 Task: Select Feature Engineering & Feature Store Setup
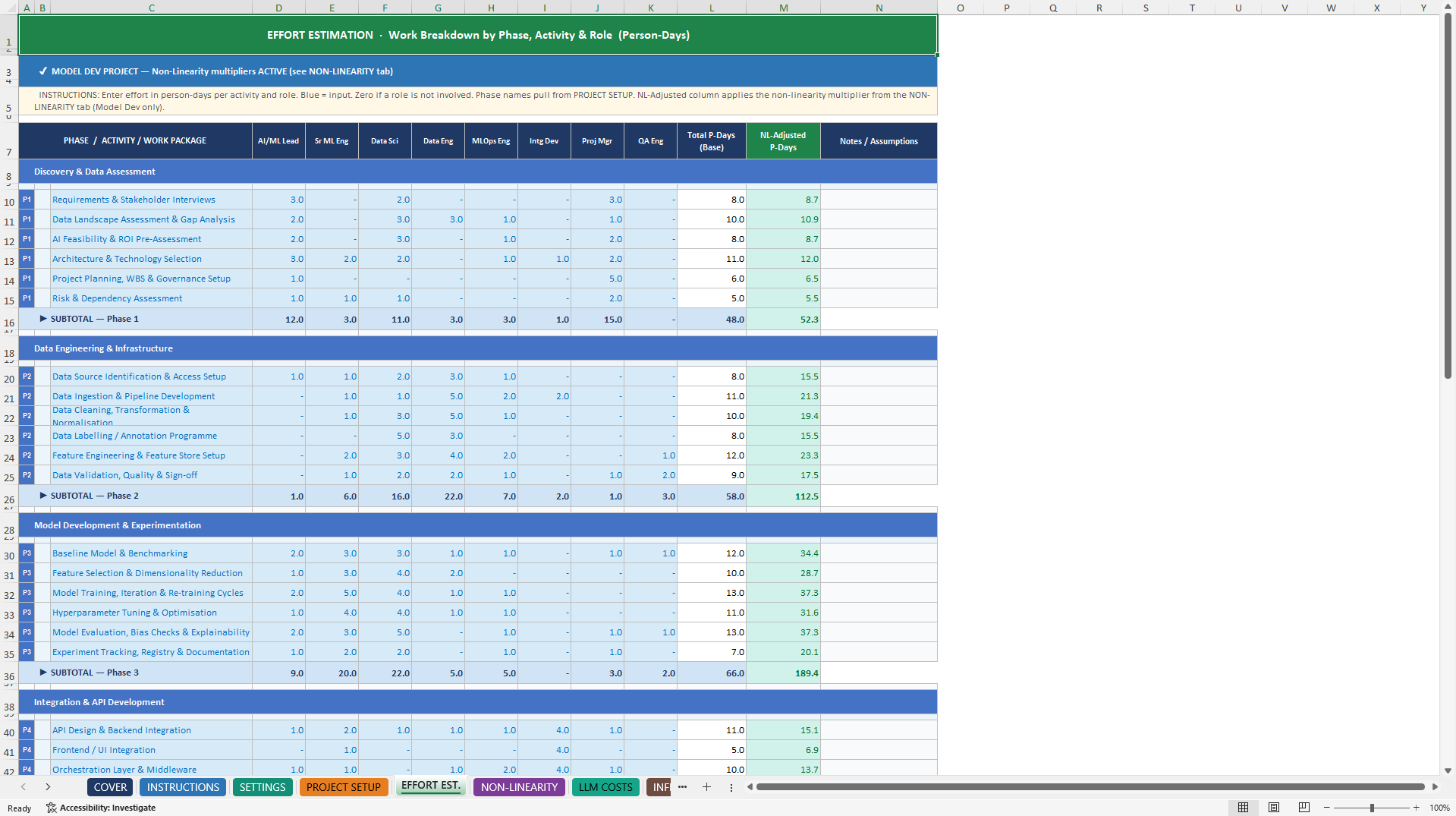pyautogui.click(x=151, y=455)
